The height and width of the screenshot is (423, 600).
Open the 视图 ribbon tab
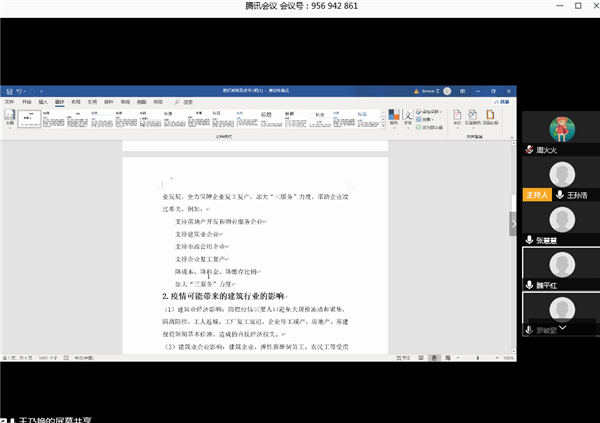pyautogui.click(x=142, y=102)
